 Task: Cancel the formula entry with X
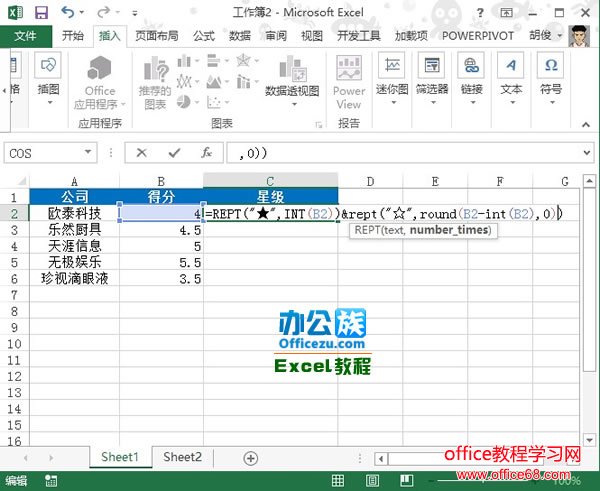click(x=142, y=153)
